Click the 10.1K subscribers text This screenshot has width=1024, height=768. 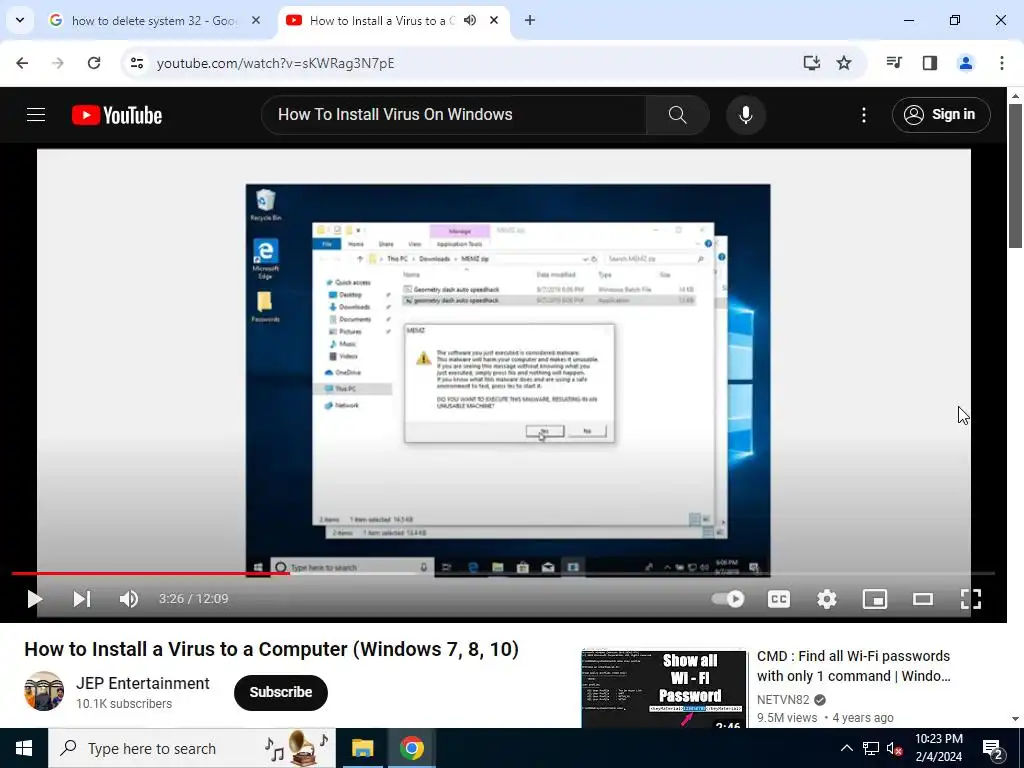pyautogui.click(x=124, y=704)
